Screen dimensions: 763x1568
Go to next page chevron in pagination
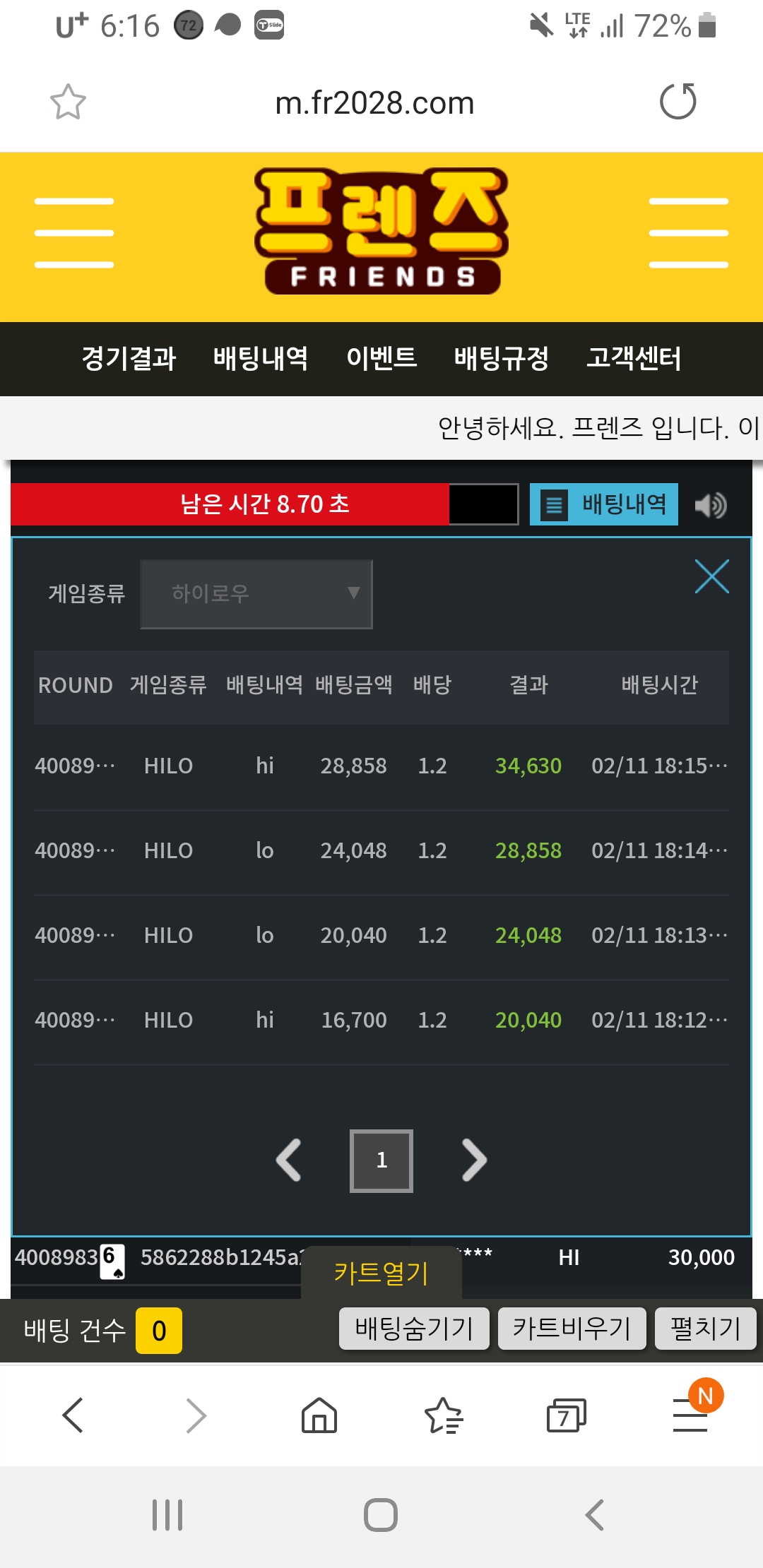tap(474, 1160)
